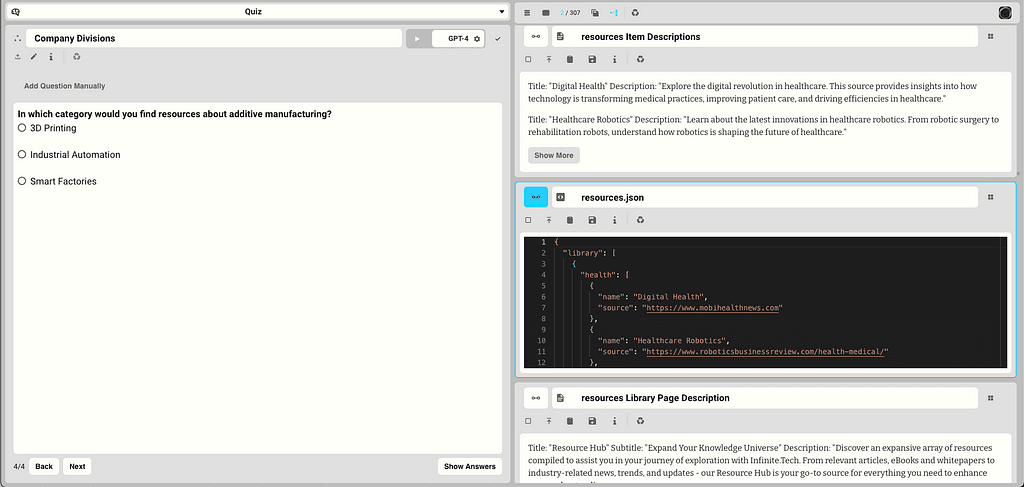Click move-to-top icon under resources.json
1024x487 pixels.
[549, 220]
